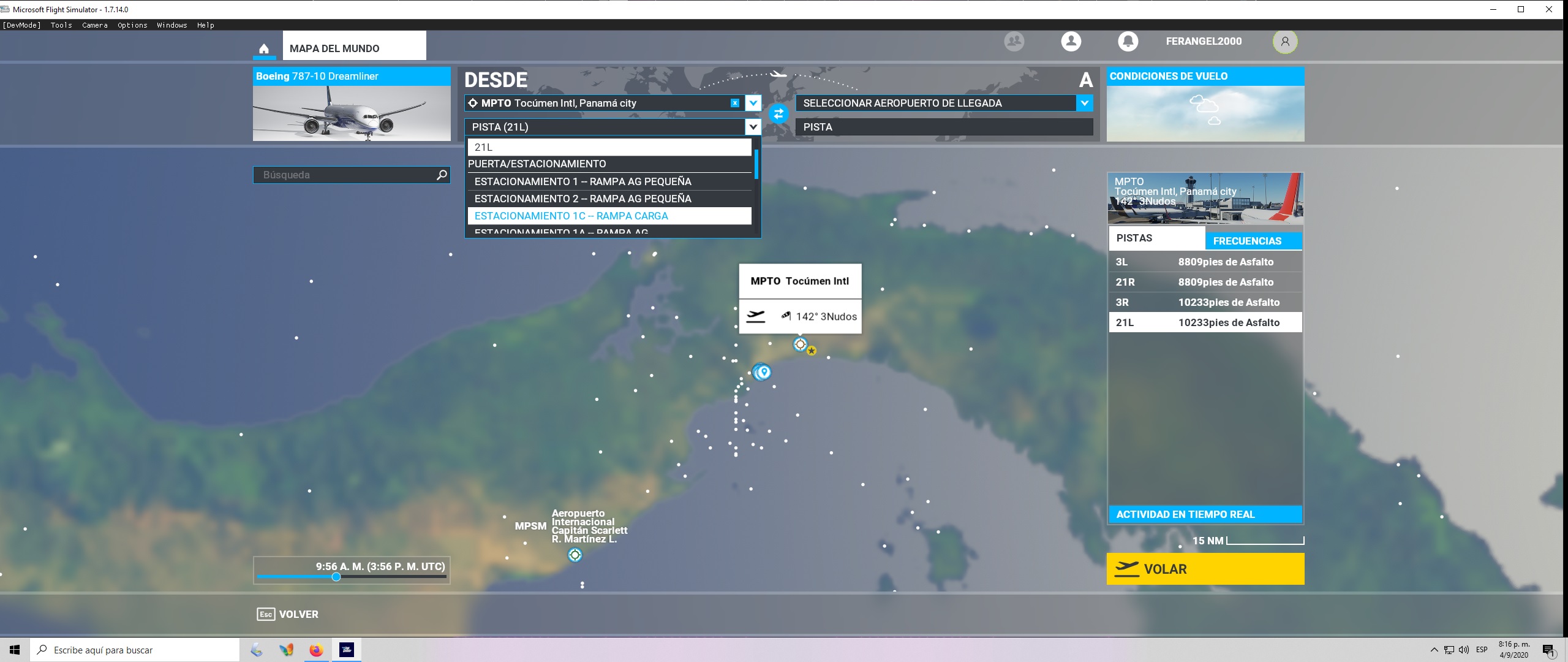Click the yellow star marker near Tocúmen
Image resolution: width=1568 pixels, height=662 pixels.
pos(812,351)
